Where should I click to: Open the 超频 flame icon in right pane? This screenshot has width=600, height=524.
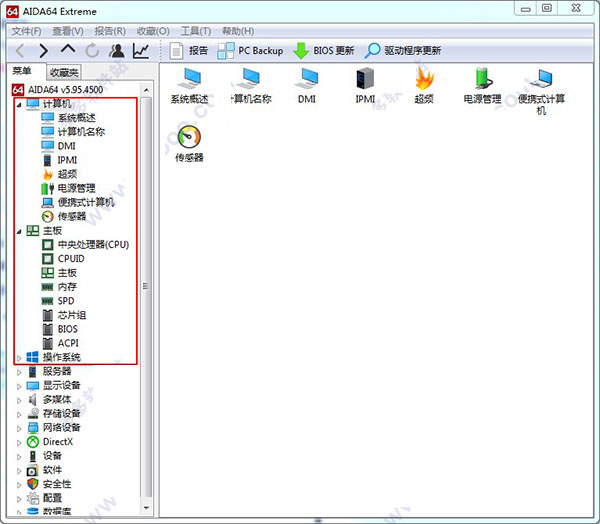tap(424, 86)
